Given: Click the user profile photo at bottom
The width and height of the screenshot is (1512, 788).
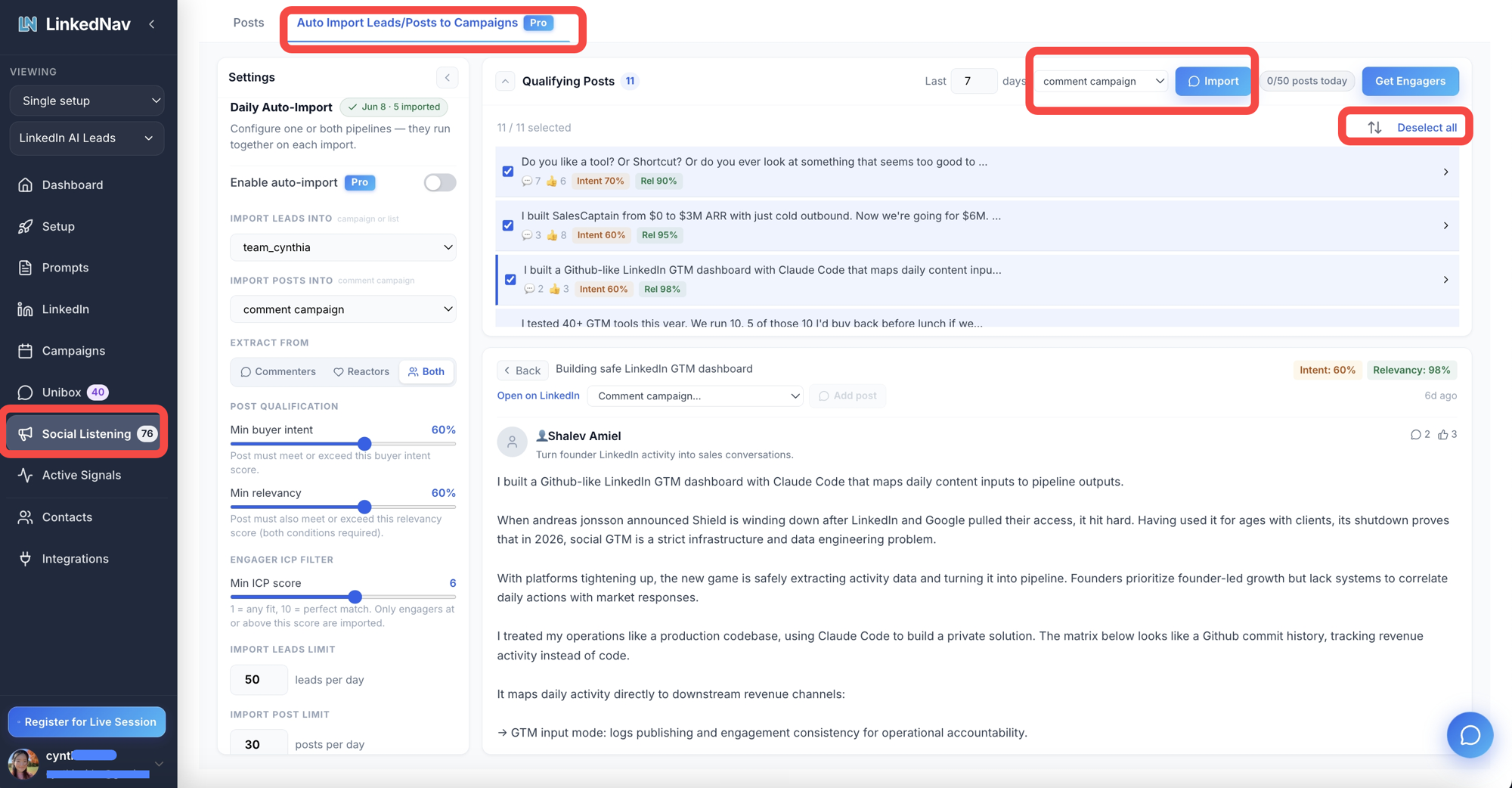Looking at the screenshot, I should pos(23,763).
